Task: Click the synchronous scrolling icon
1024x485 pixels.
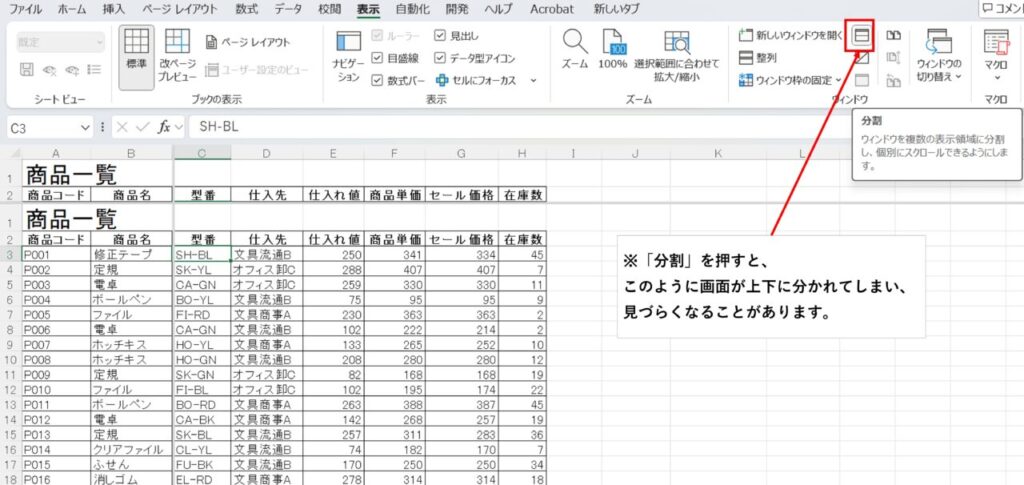Action: tap(893, 58)
